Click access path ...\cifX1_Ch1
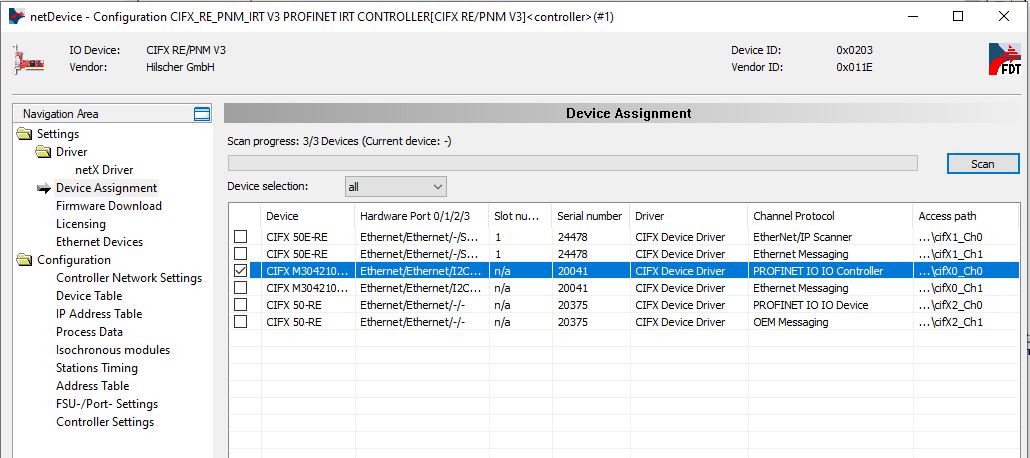 (951, 254)
